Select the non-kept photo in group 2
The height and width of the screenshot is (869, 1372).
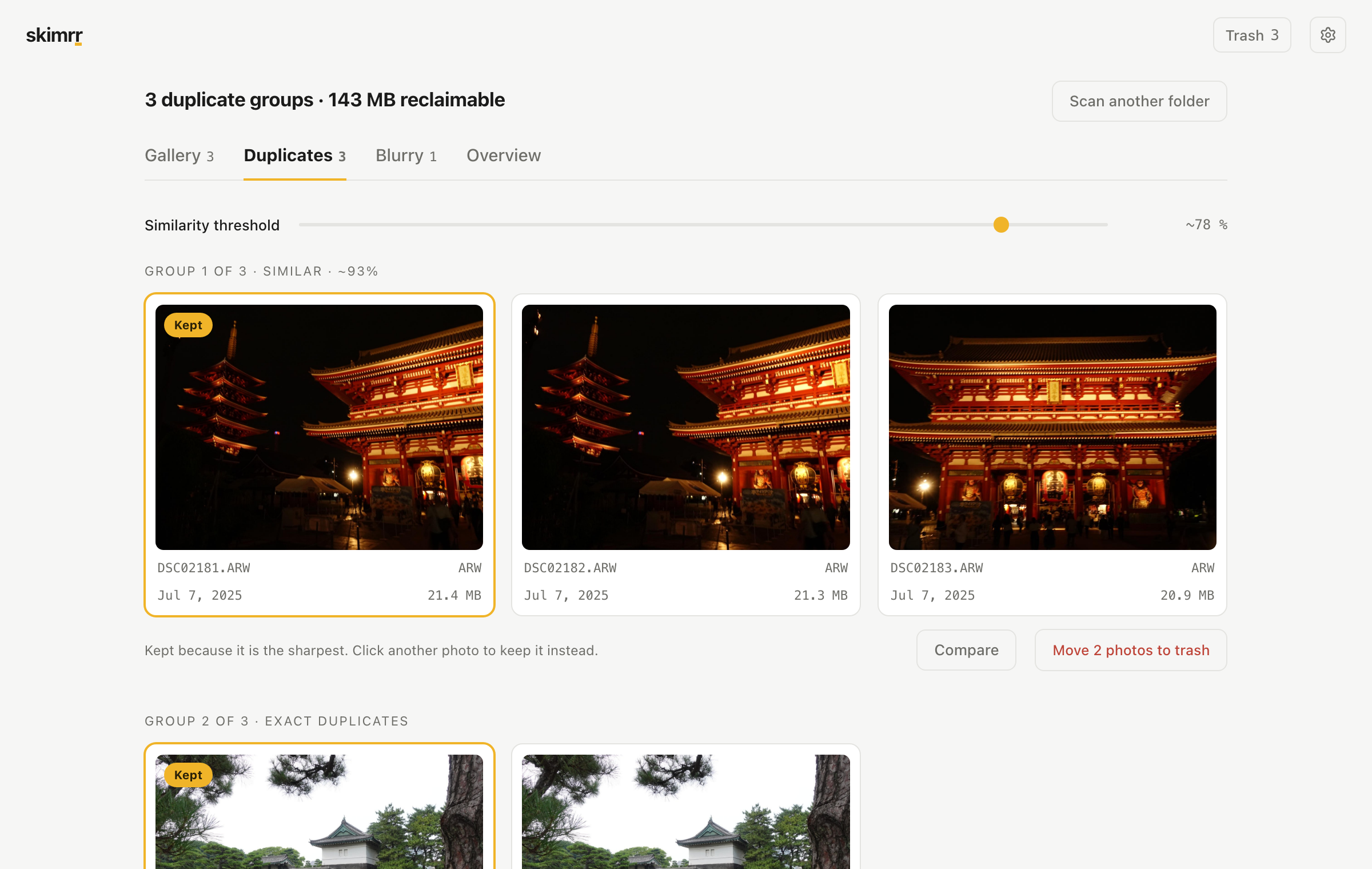tap(685, 812)
